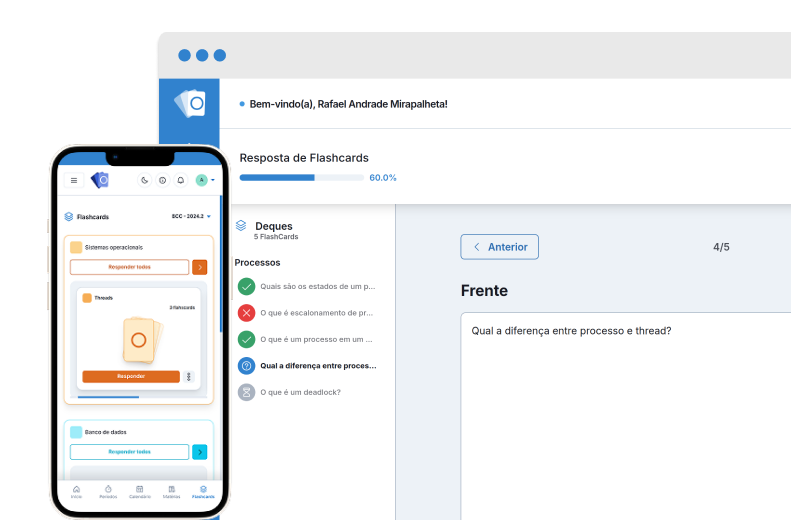Click blue arrow next to Banco de dados
Screen dimensions: 791x520
(199, 452)
